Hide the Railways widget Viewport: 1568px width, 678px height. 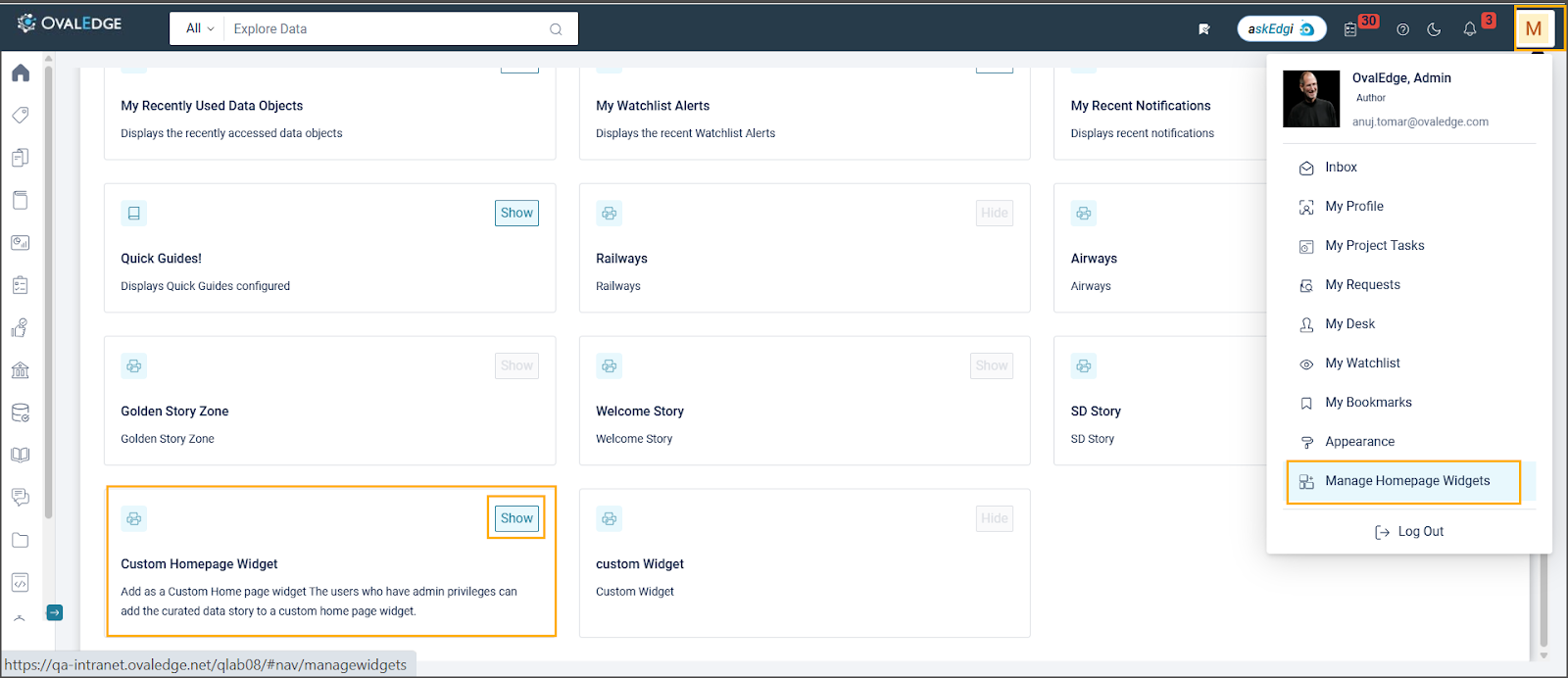pos(994,214)
